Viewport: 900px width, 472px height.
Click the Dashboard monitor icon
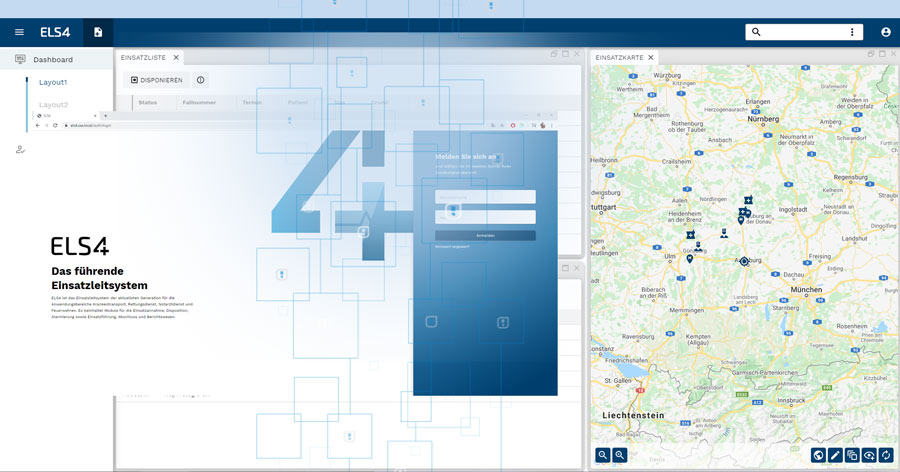pyautogui.click(x=20, y=59)
